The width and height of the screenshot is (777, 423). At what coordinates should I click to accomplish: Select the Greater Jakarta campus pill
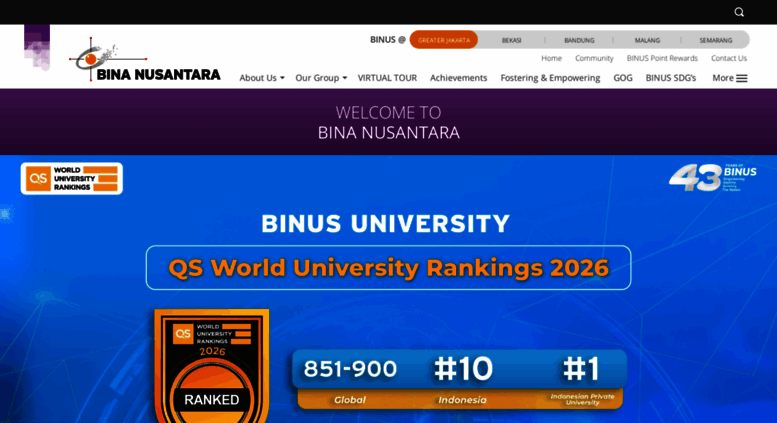tap(444, 40)
